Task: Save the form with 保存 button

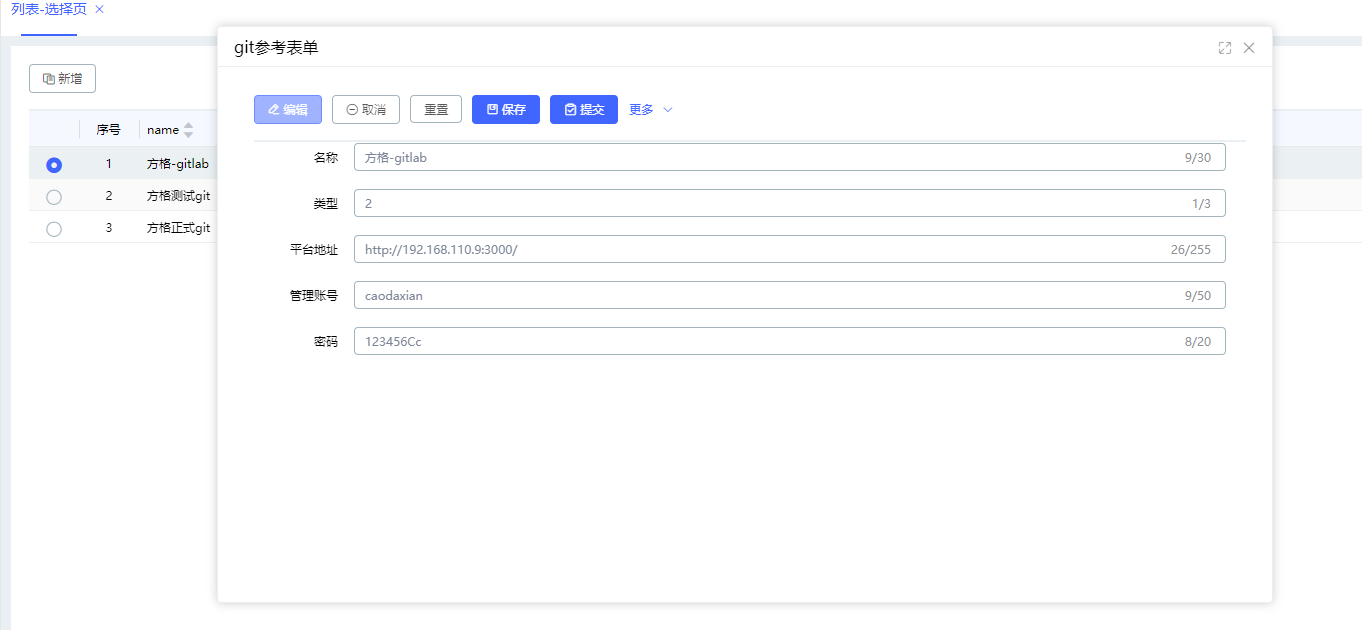Action: click(506, 110)
